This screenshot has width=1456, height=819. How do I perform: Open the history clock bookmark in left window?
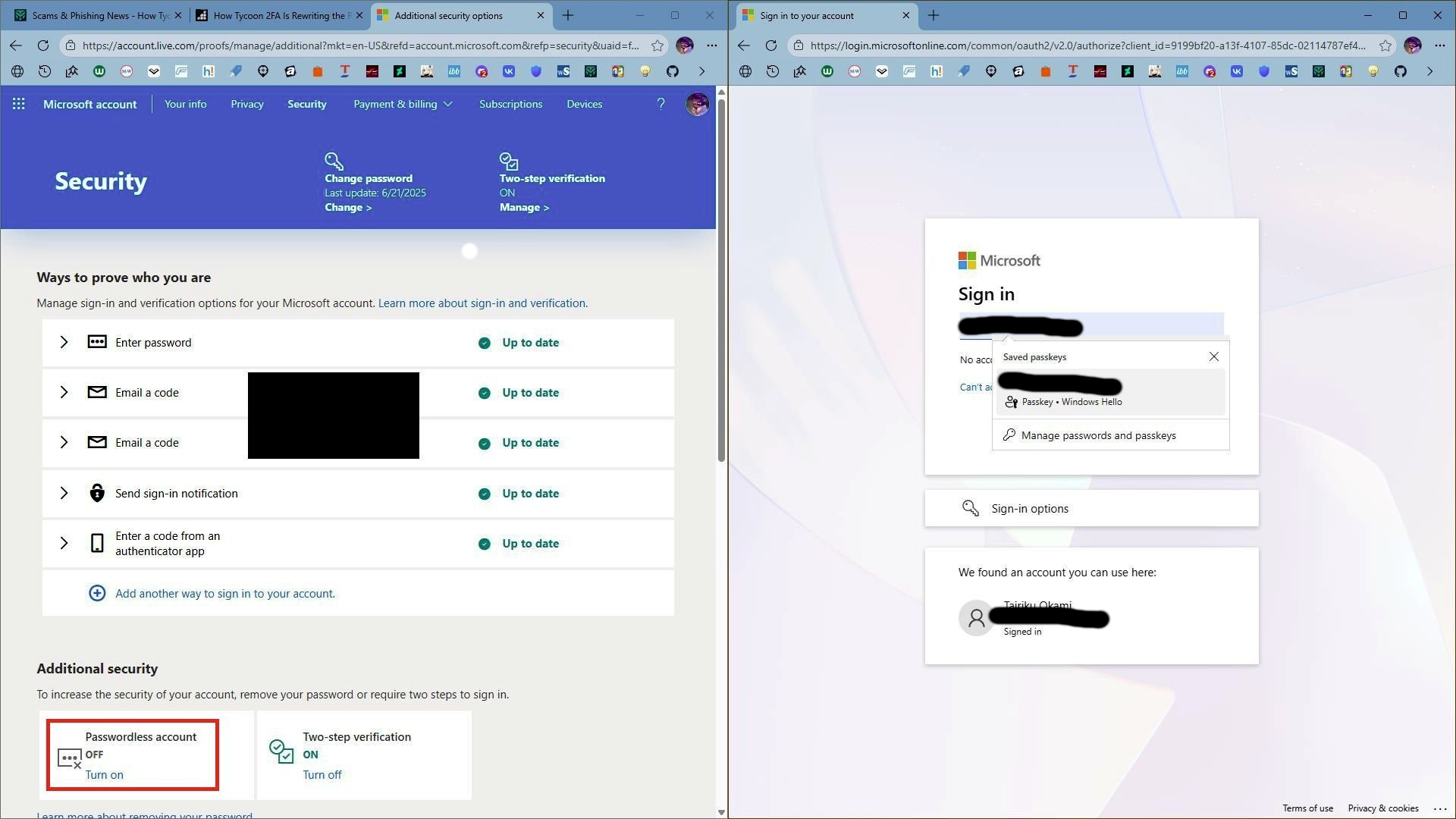(45, 71)
